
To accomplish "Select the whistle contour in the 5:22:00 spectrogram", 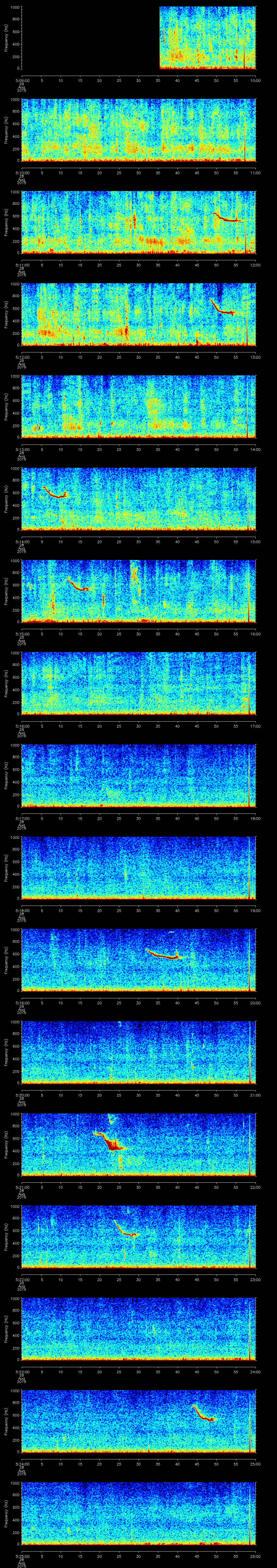I will 127,1229.
